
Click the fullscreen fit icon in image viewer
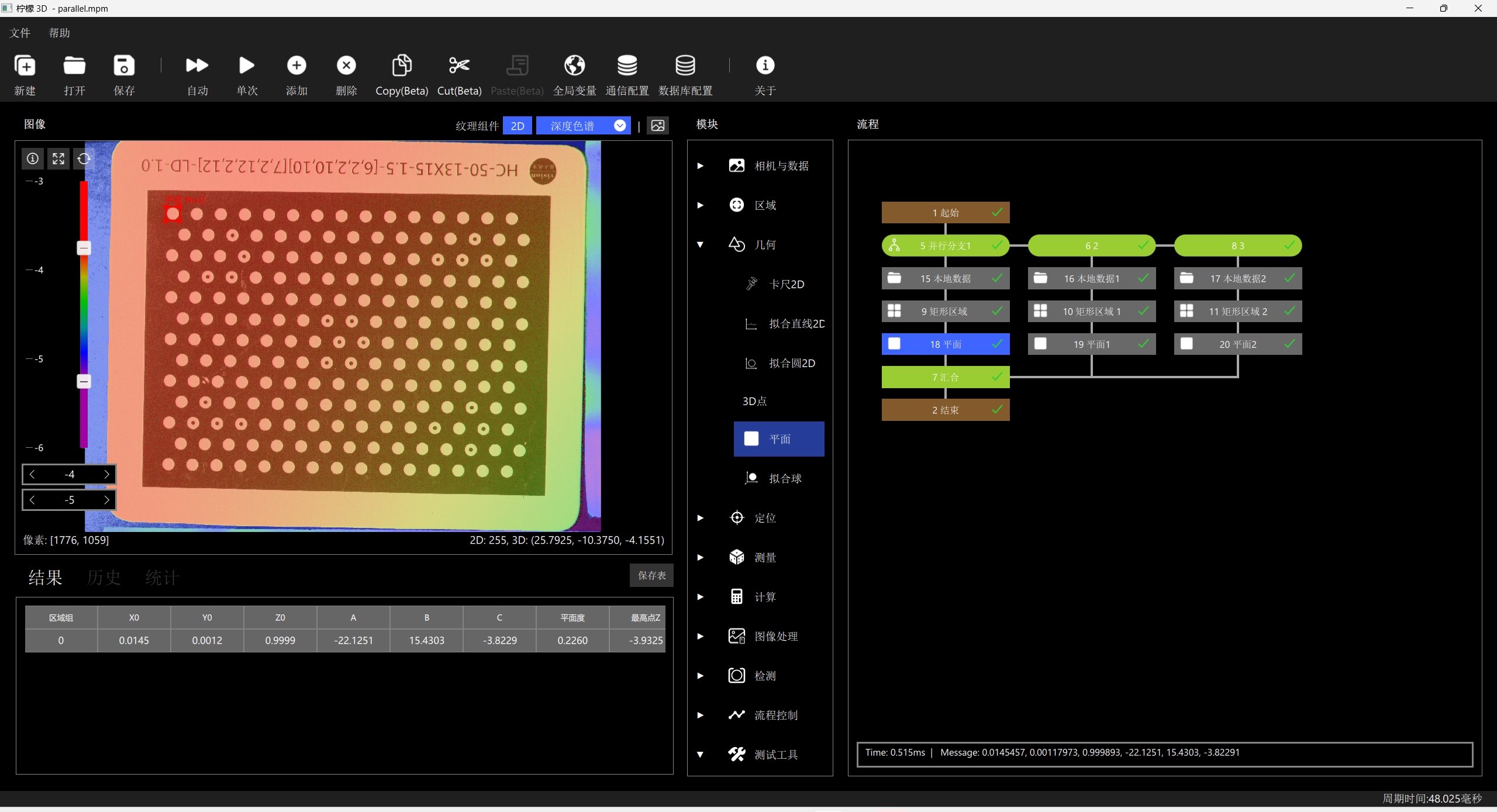(x=58, y=158)
